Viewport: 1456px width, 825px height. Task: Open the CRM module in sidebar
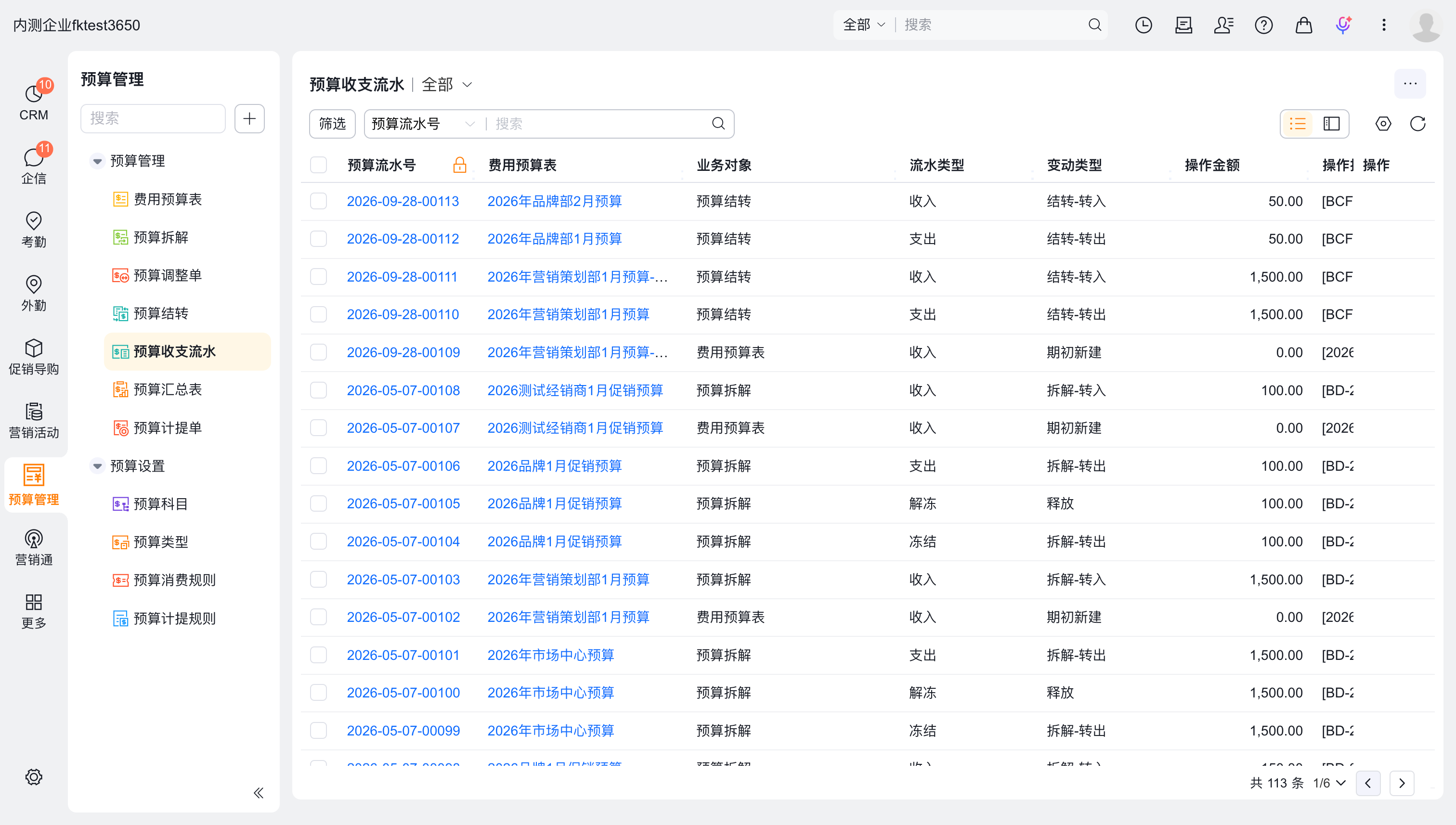click(x=33, y=102)
